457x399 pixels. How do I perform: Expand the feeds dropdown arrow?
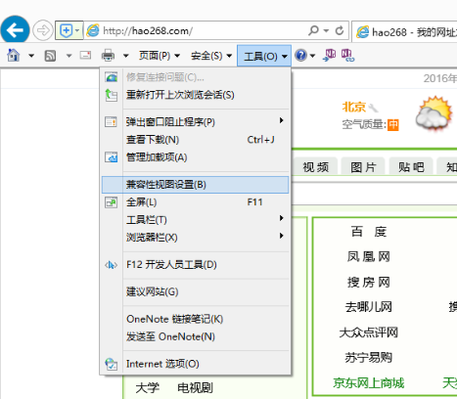pos(69,56)
